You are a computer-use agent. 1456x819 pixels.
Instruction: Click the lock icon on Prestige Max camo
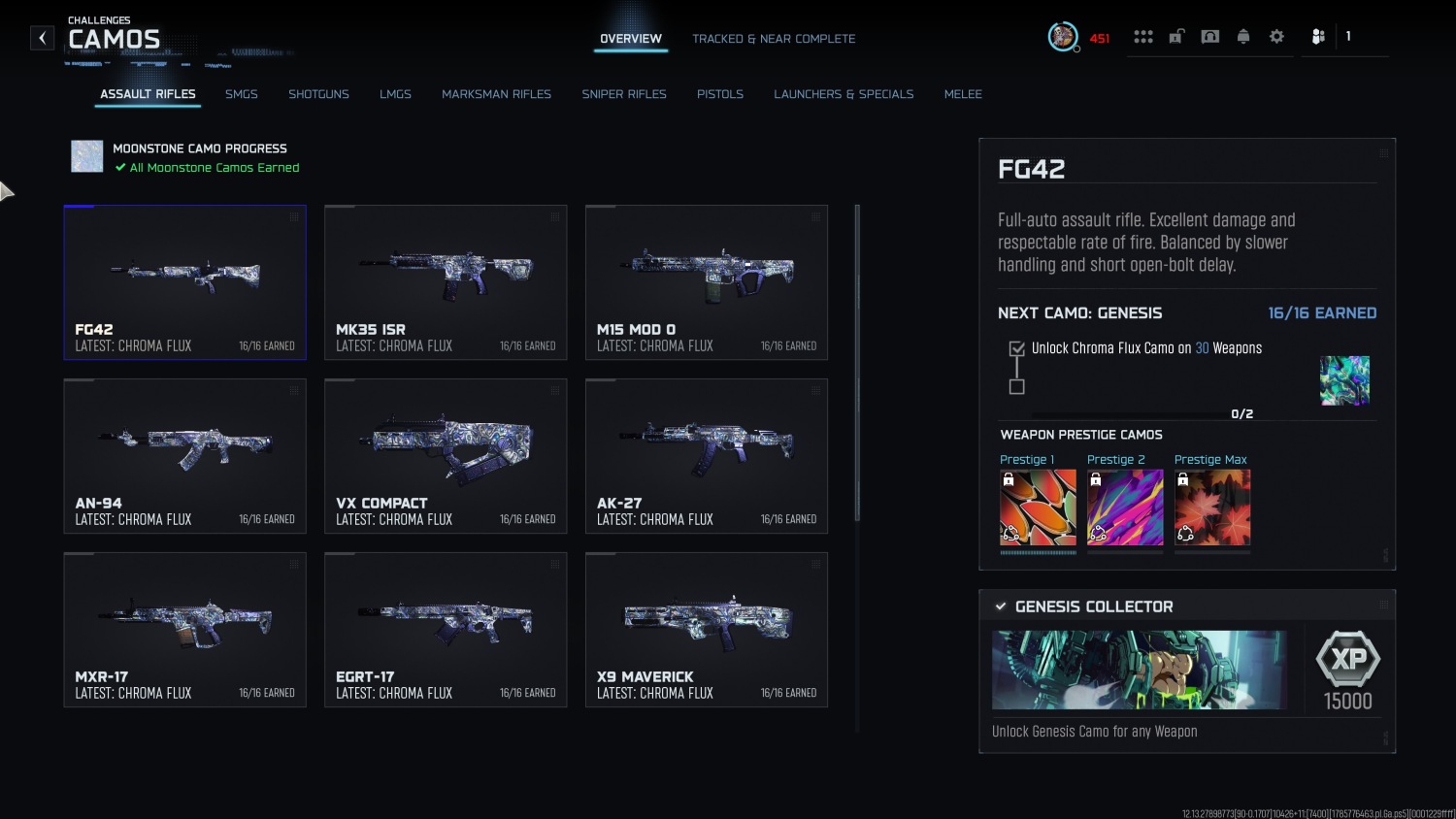point(1183,479)
